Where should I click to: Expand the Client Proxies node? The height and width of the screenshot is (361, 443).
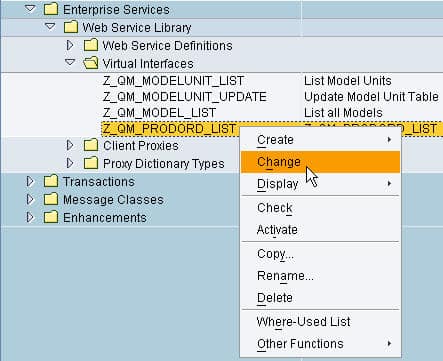pyautogui.click(x=70, y=145)
